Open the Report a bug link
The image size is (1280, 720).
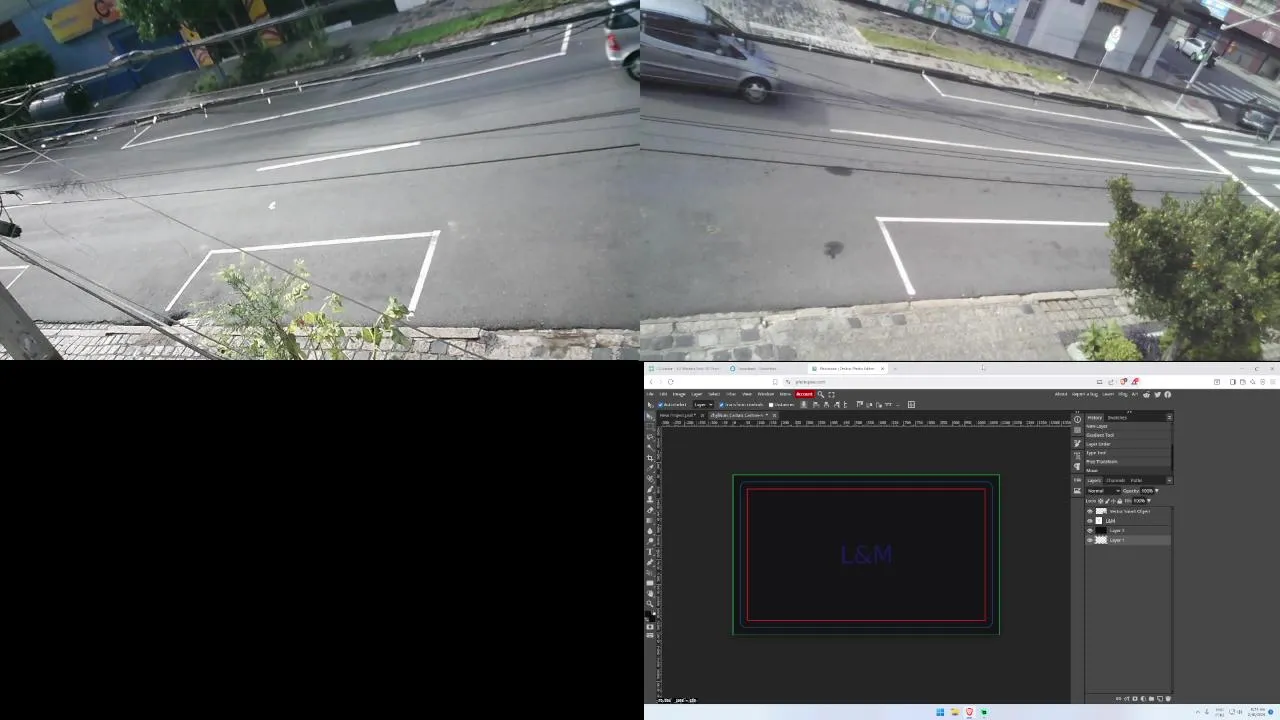pos(1085,394)
